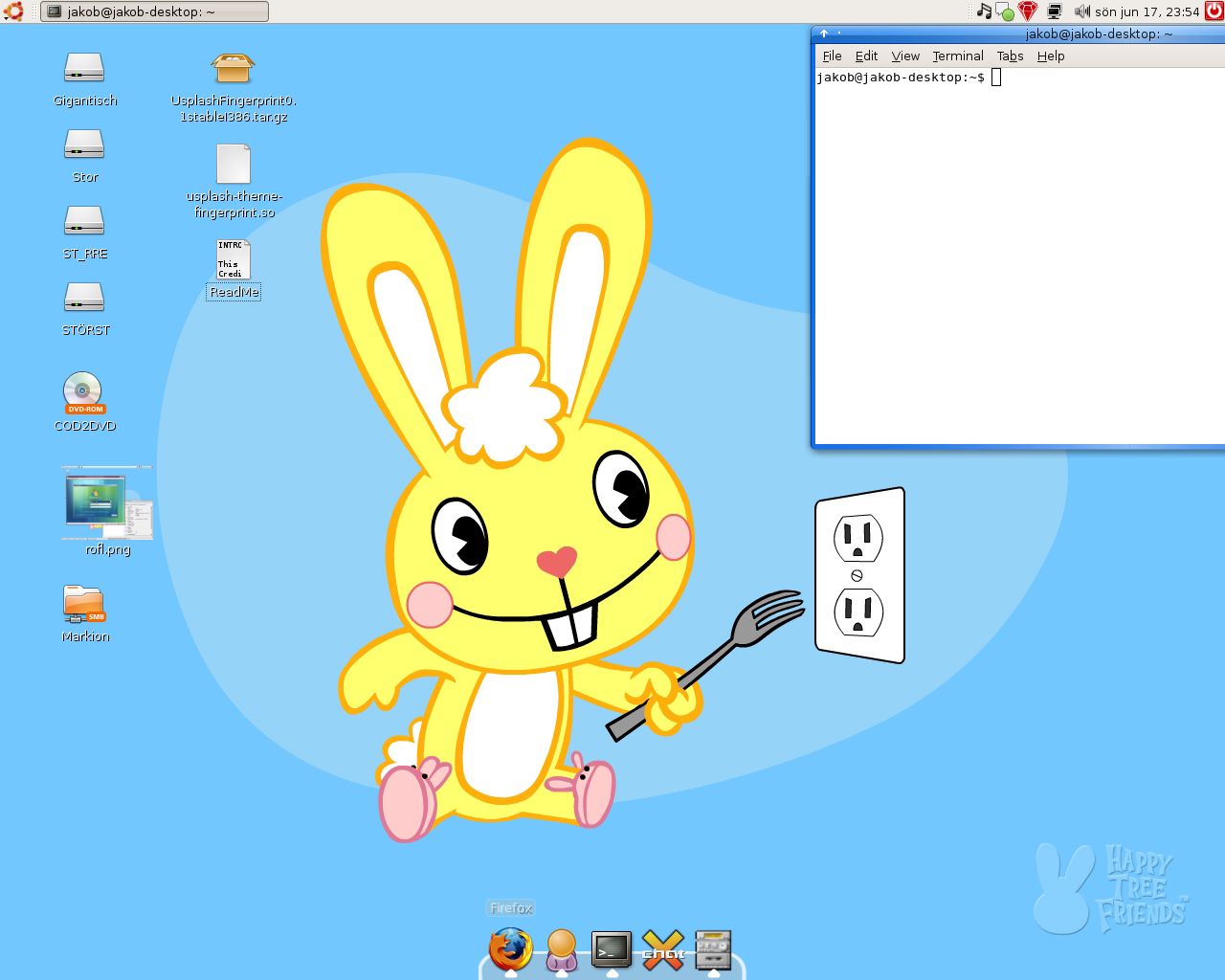The height and width of the screenshot is (980, 1225).
Task: Click the terminal window title jakob@jakob-desktop
Action: pos(1099,33)
